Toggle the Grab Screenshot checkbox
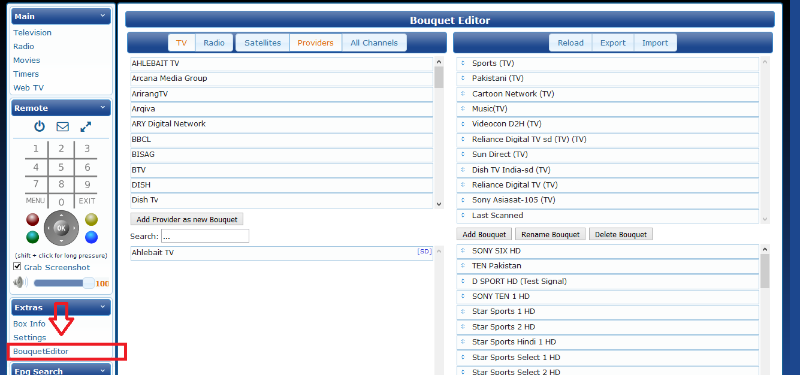 tap(17, 267)
